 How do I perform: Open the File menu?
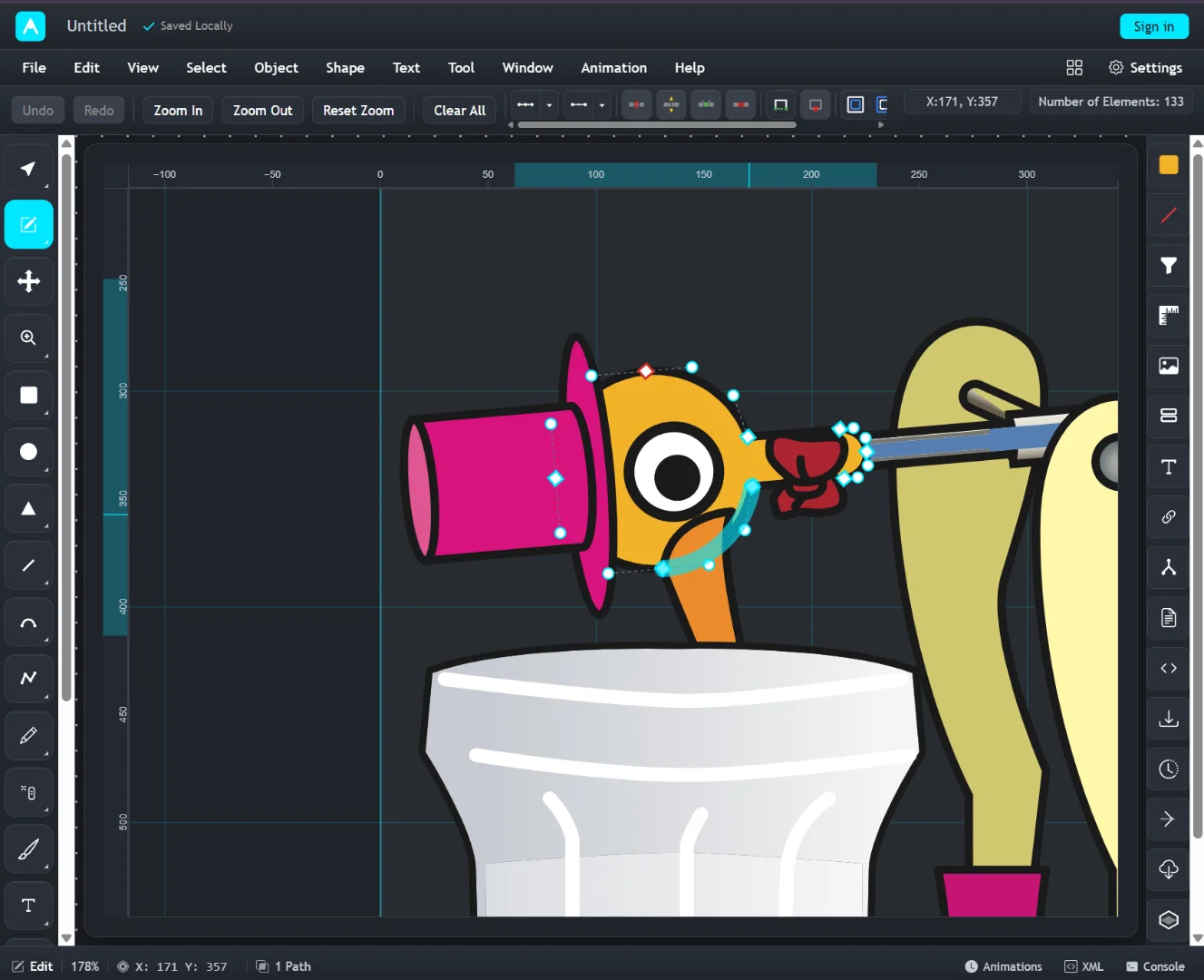pos(34,67)
